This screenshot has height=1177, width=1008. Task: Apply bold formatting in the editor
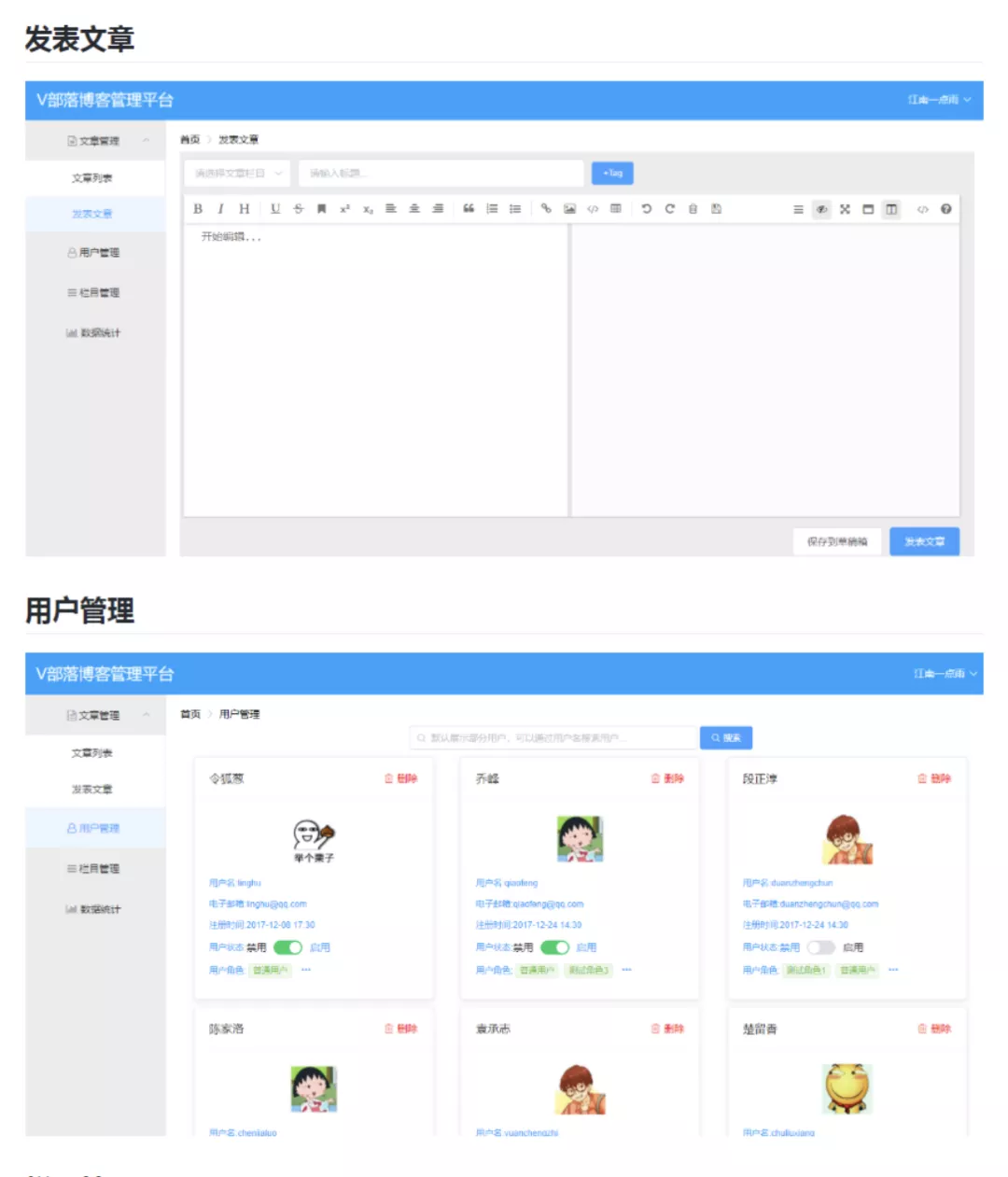(x=197, y=208)
